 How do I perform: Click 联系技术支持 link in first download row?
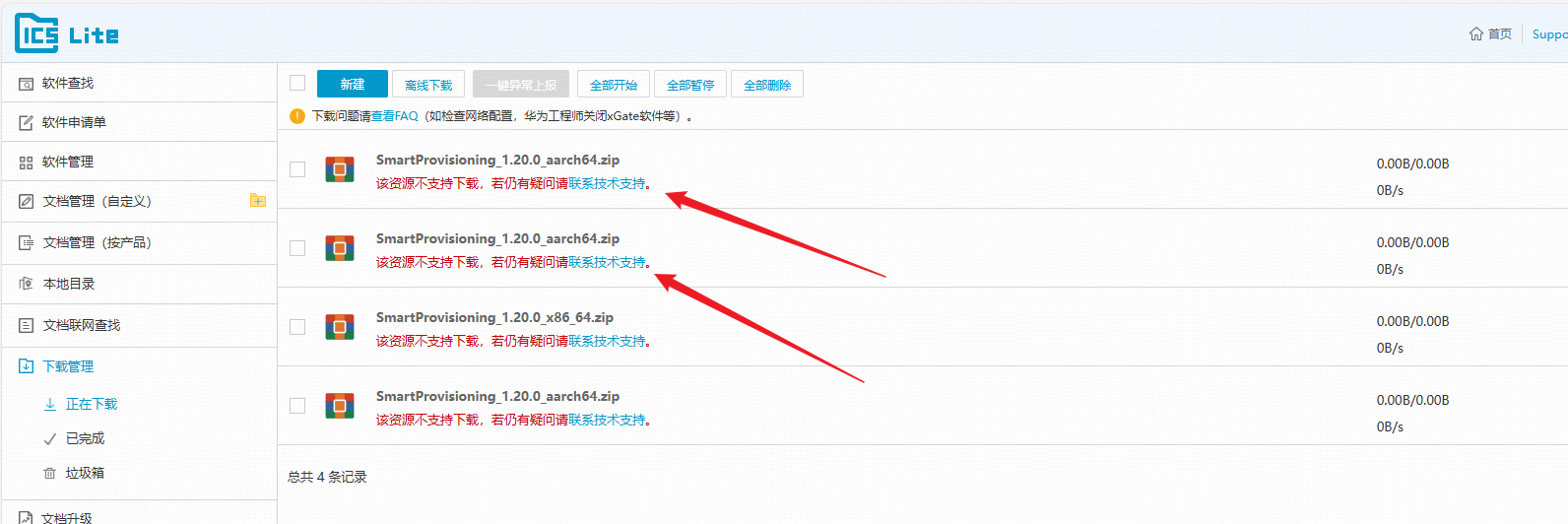(x=607, y=183)
